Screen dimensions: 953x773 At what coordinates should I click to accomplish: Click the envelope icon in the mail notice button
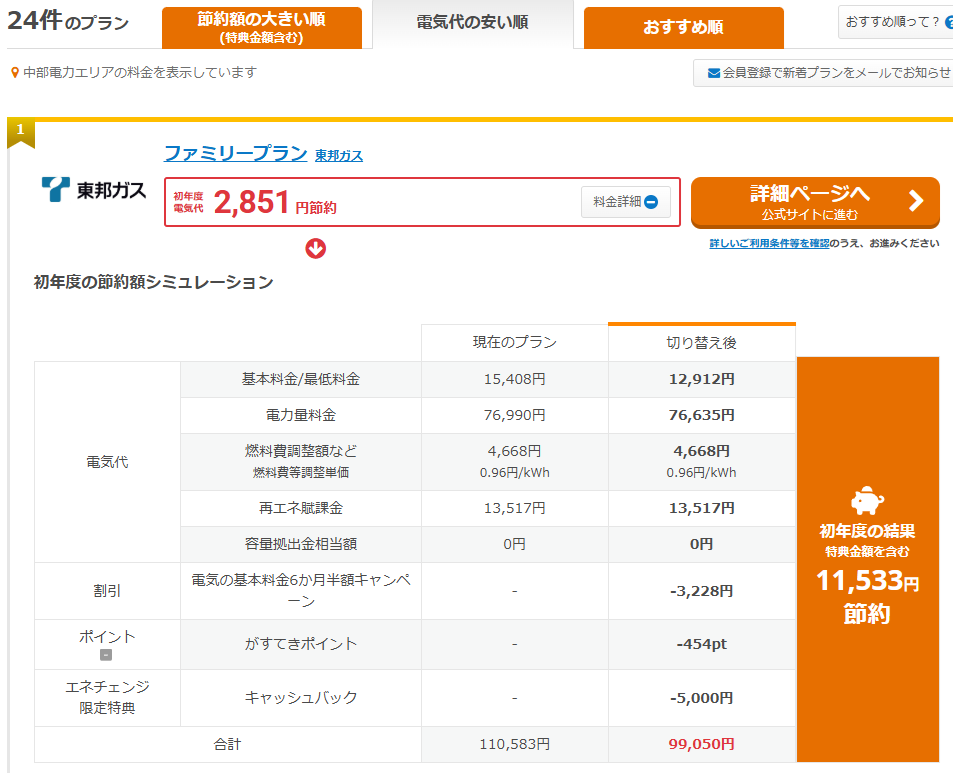coord(714,74)
